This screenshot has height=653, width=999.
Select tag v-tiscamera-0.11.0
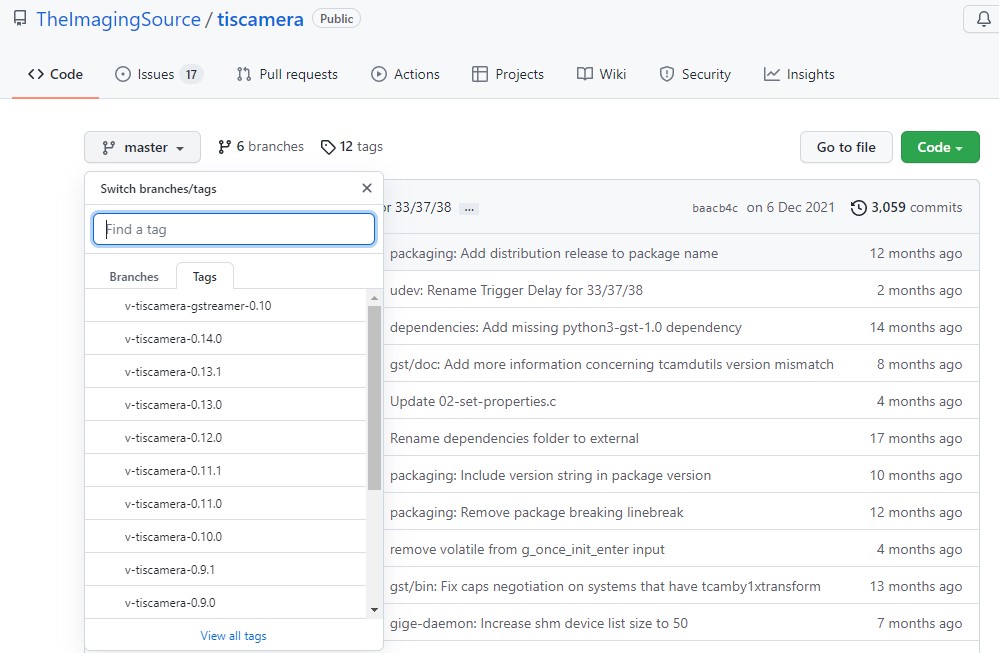pos(226,504)
